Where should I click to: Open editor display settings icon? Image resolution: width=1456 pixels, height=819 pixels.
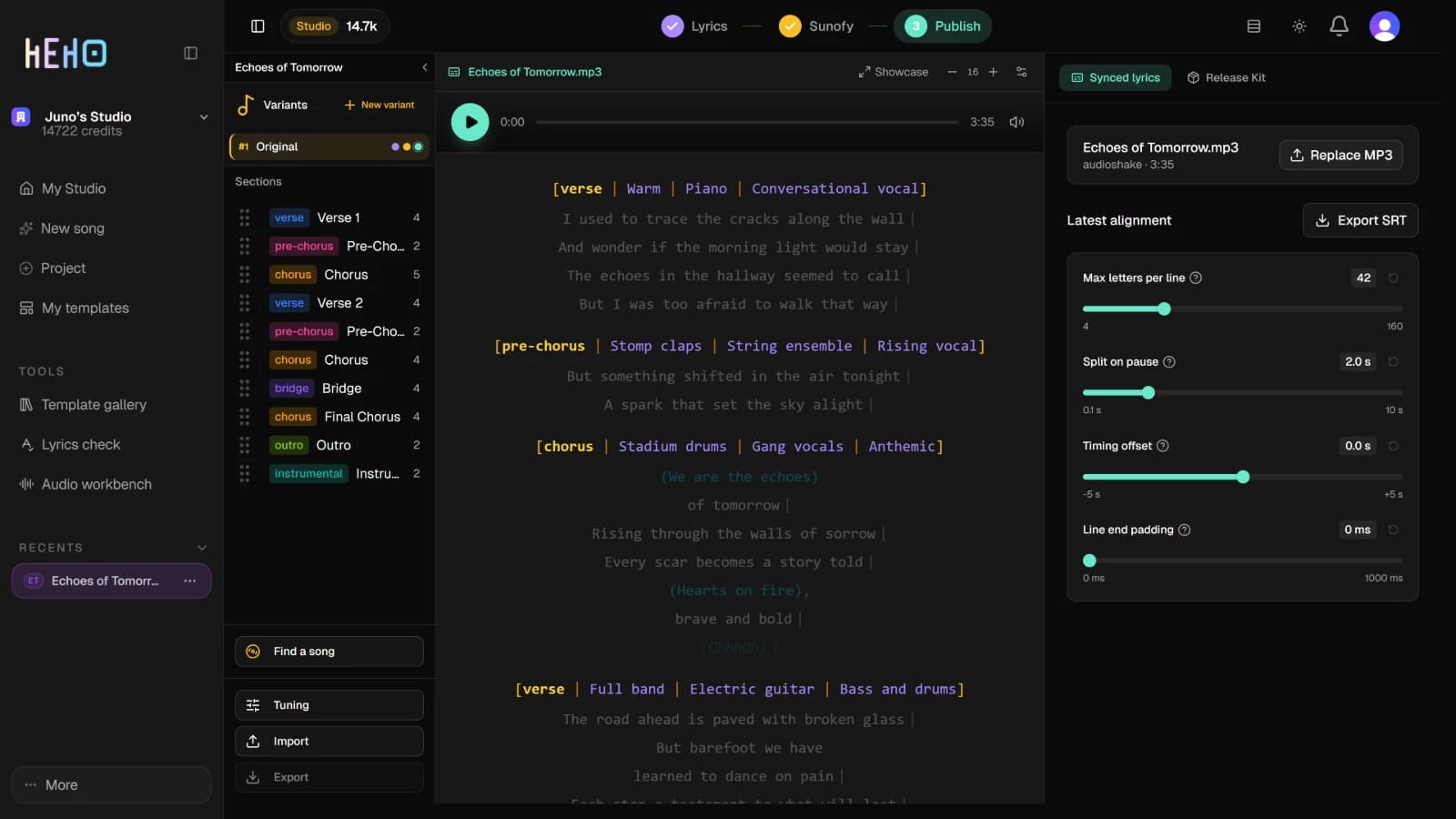pyautogui.click(x=1021, y=72)
